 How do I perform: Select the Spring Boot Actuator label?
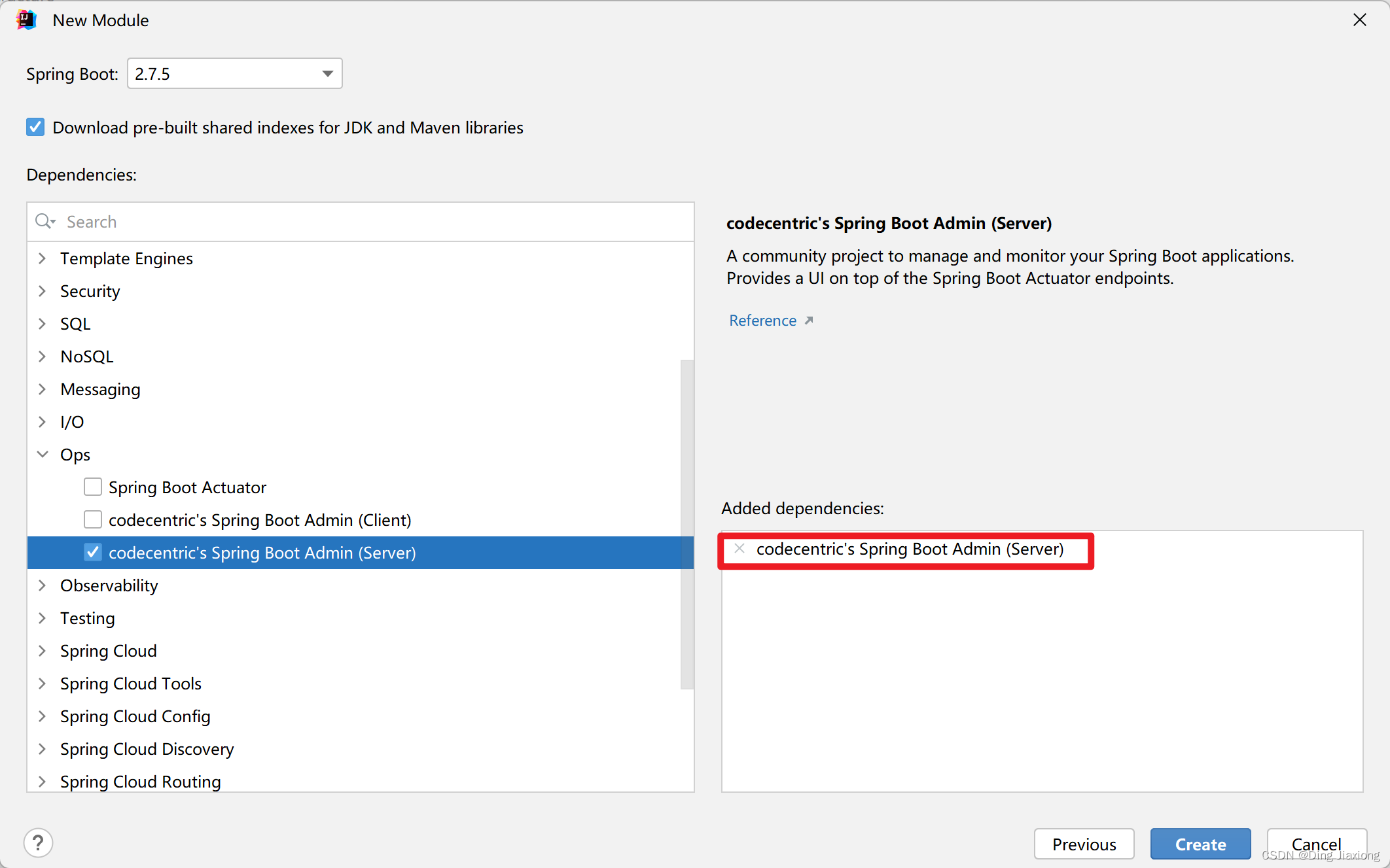tap(187, 487)
